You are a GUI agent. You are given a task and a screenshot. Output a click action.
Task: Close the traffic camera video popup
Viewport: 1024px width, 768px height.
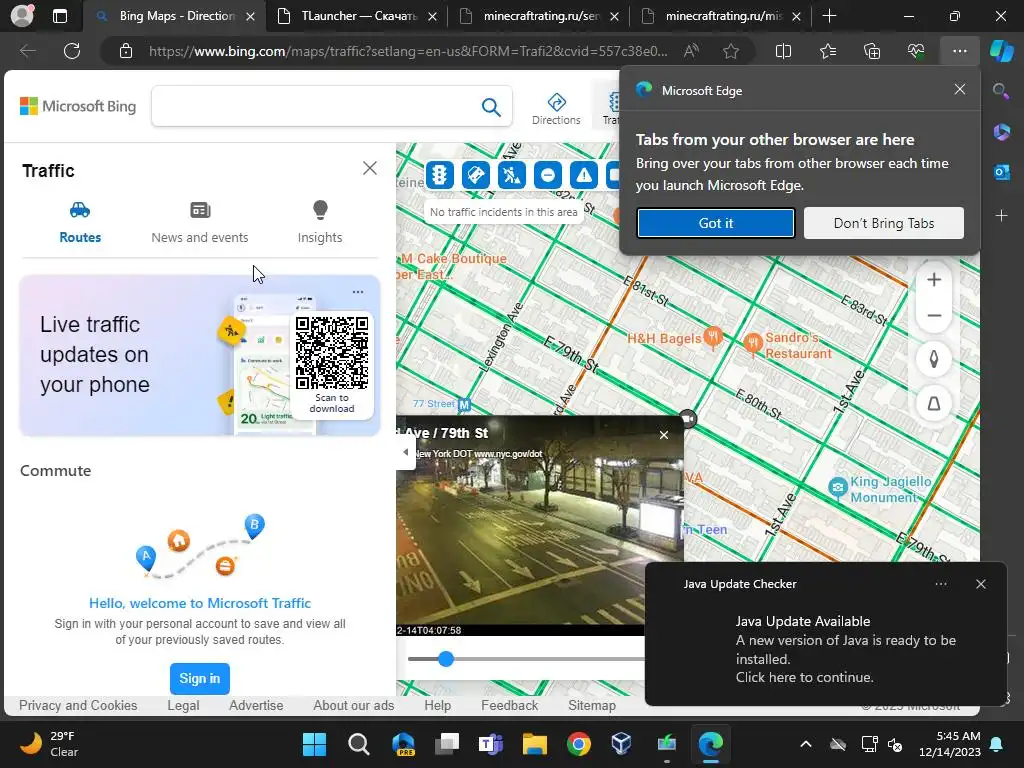tap(664, 435)
